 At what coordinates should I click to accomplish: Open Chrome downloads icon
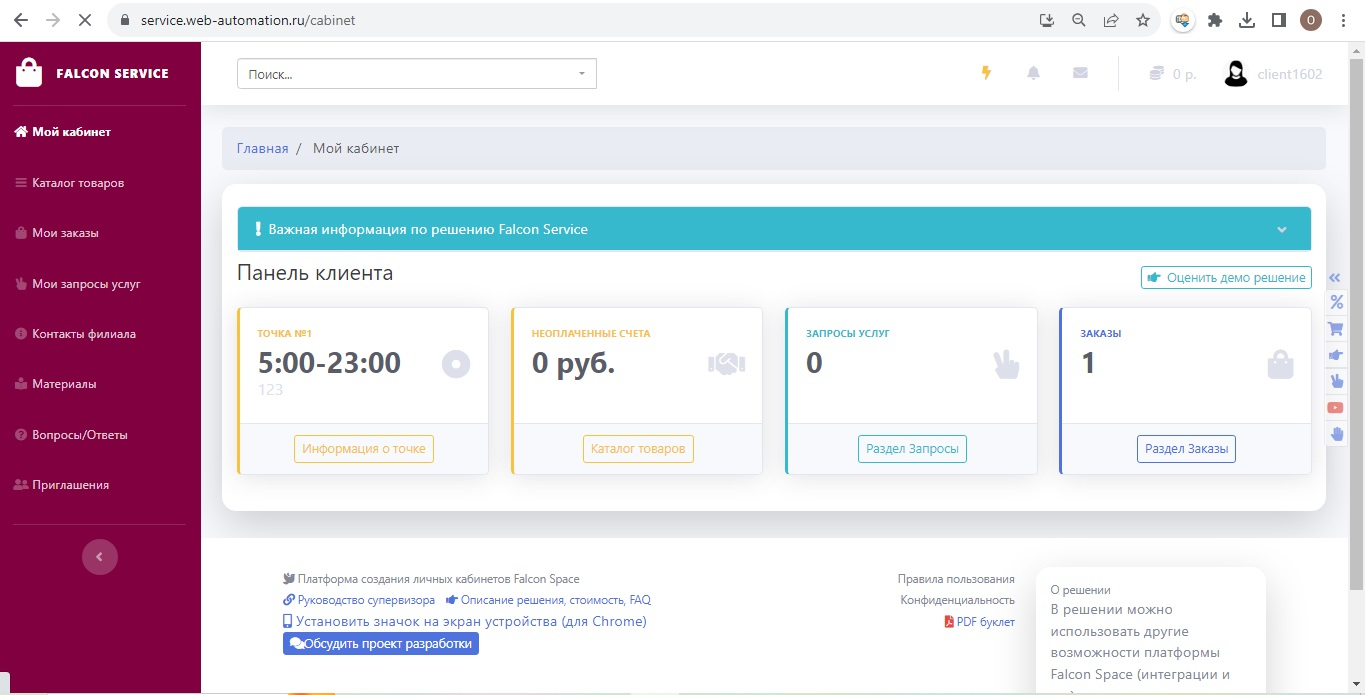[x=1247, y=19]
